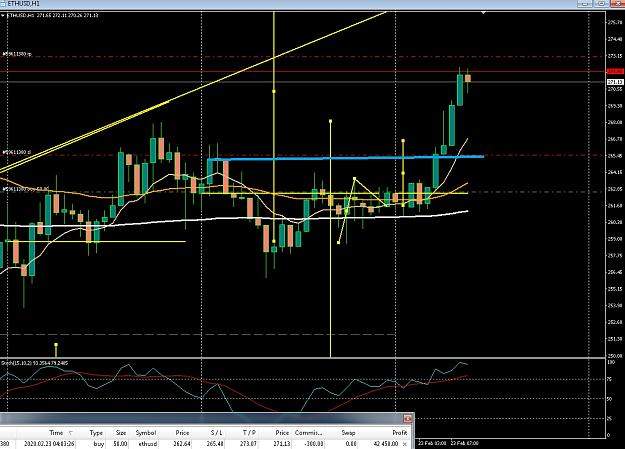
Task: Close the ETHUSD,H1 chart window
Action: pyautogui.click(x=617, y=4)
